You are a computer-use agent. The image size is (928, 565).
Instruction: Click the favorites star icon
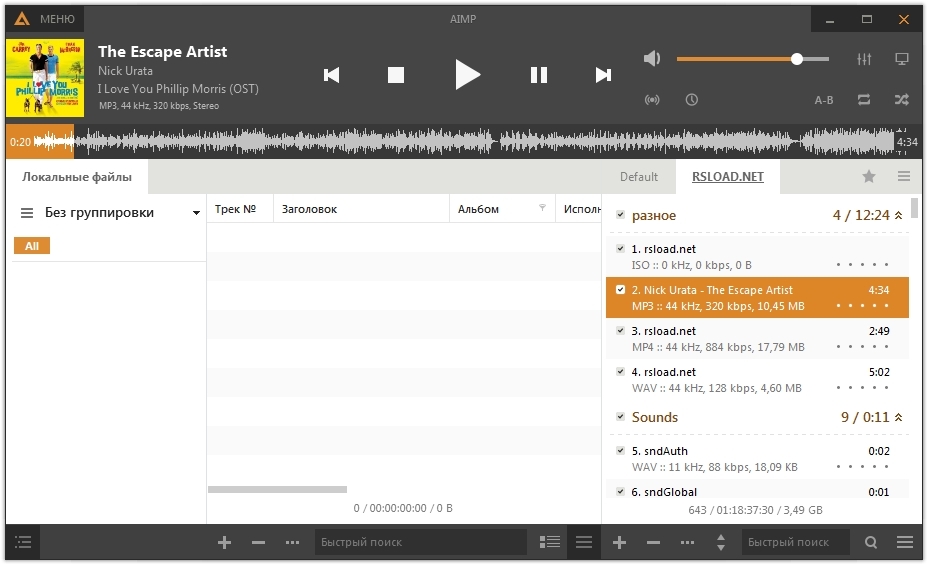tap(868, 176)
